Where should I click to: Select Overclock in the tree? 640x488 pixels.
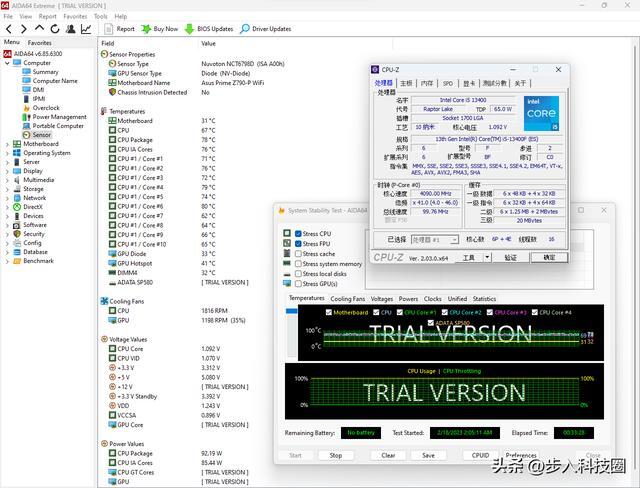46,108
